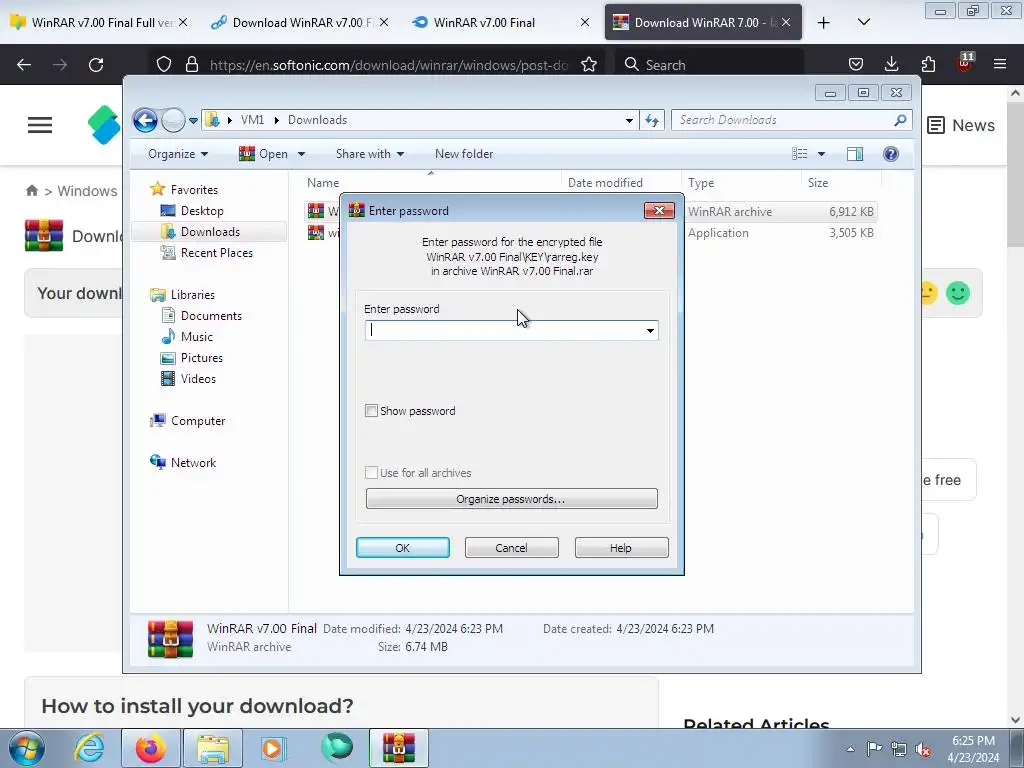Image resolution: width=1024 pixels, height=768 pixels.
Task: Select Network in the navigation pane
Action: tap(193, 463)
